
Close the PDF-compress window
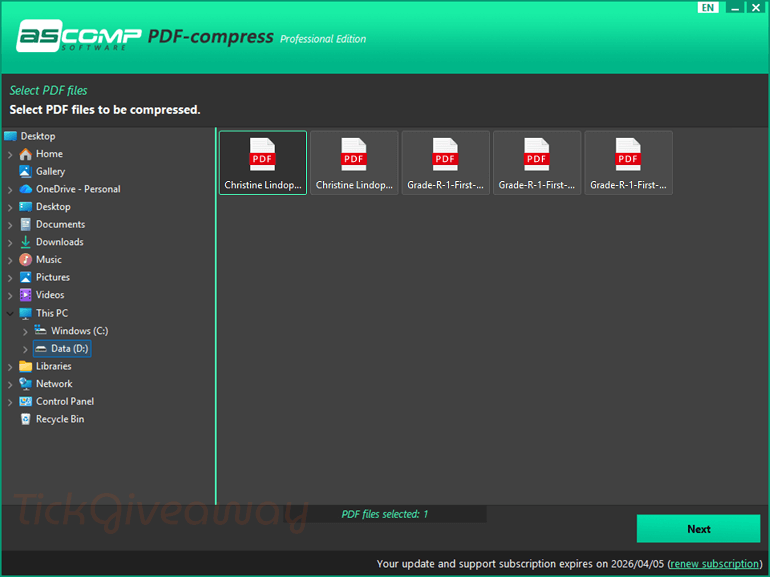tap(756, 7)
